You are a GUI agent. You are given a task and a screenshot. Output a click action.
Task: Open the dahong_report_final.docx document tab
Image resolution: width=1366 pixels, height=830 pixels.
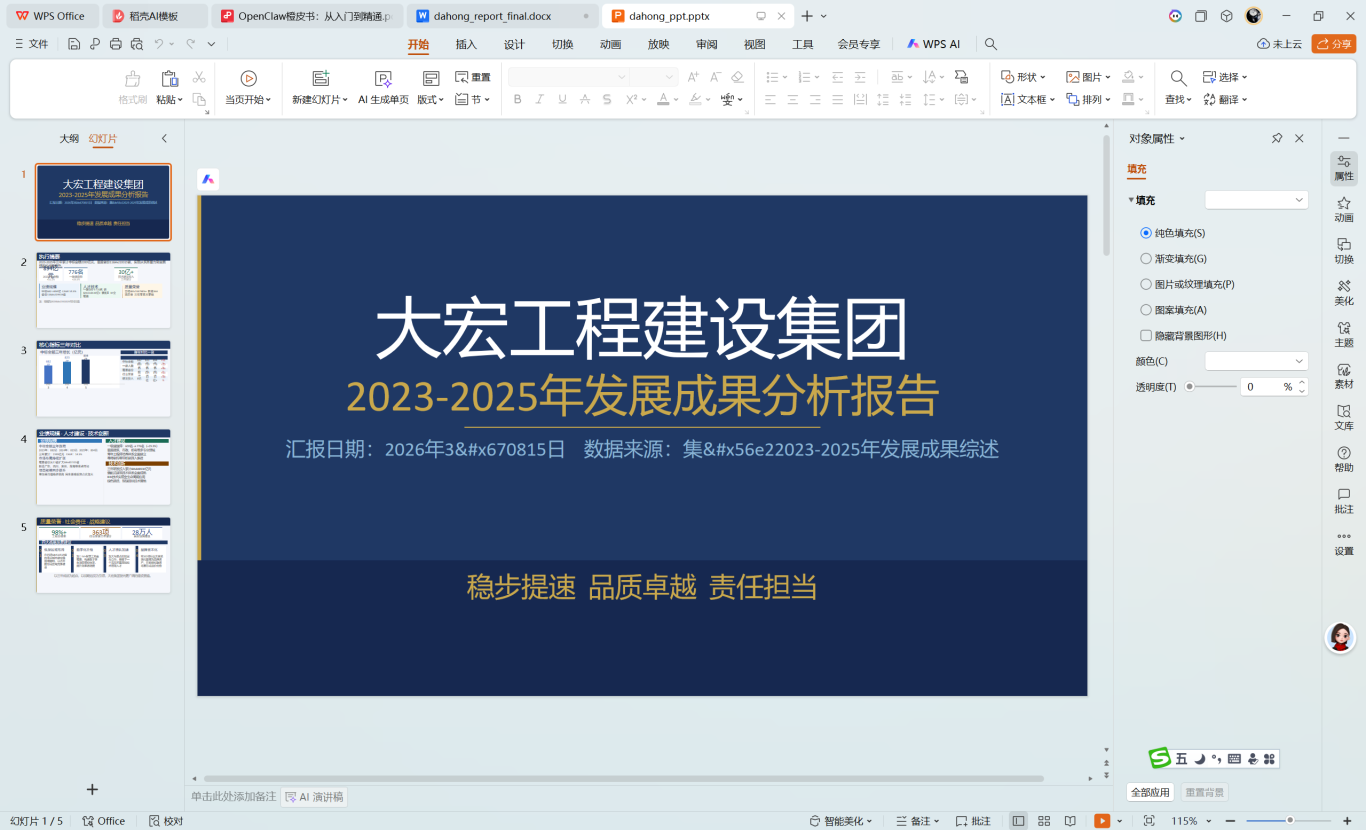[491, 16]
